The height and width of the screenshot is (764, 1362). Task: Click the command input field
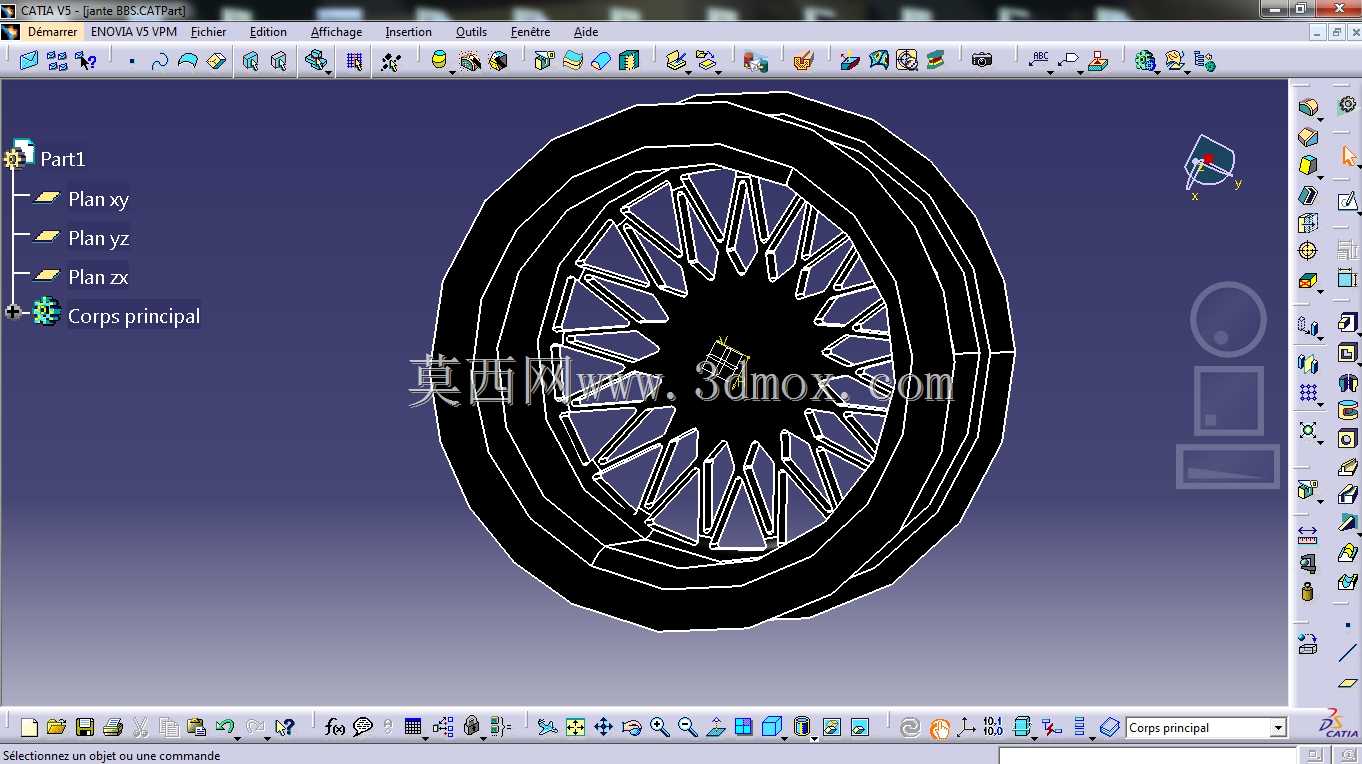click(x=1147, y=756)
